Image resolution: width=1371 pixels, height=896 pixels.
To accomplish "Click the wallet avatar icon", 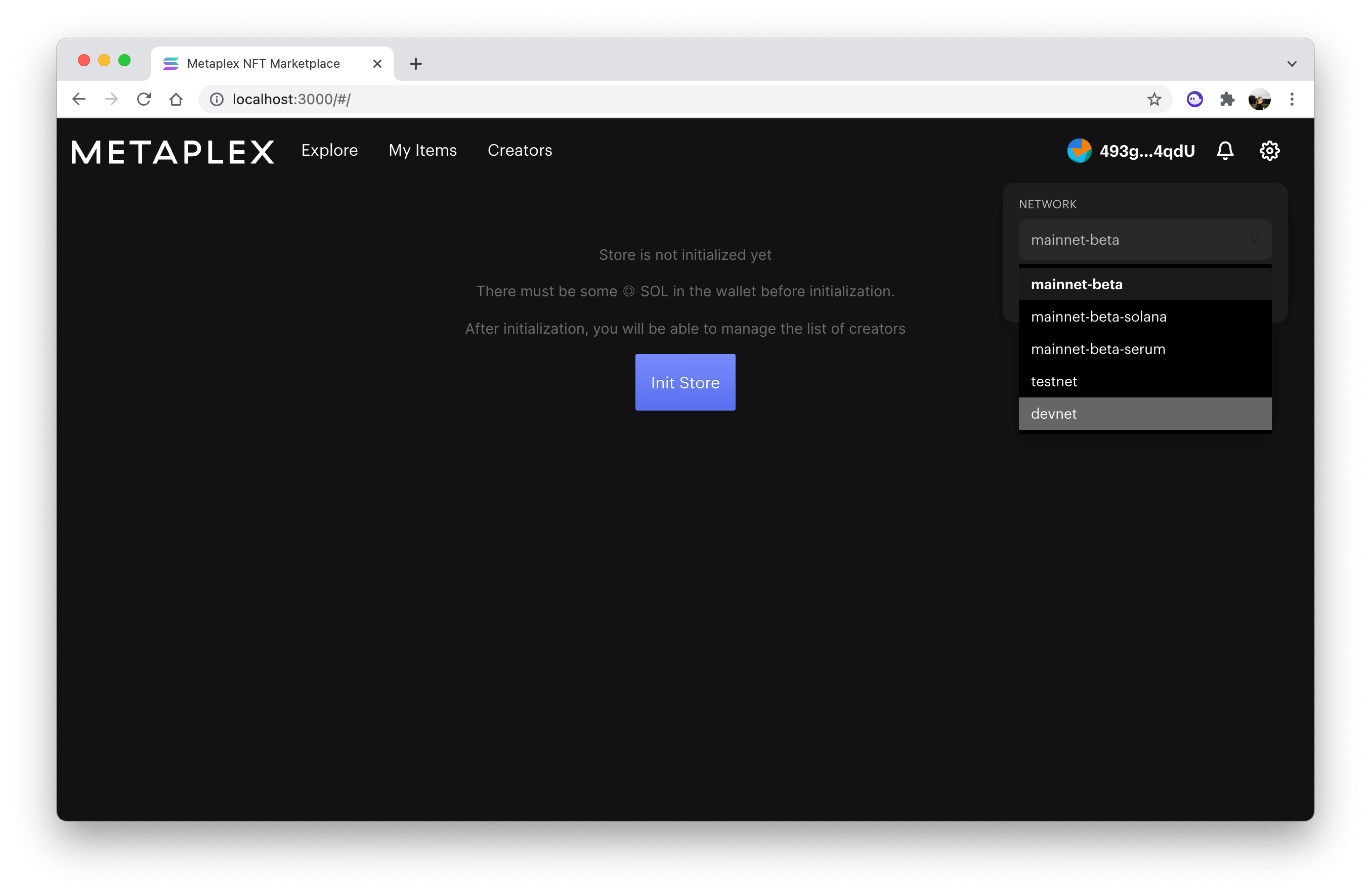I will (x=1079, y=151).
